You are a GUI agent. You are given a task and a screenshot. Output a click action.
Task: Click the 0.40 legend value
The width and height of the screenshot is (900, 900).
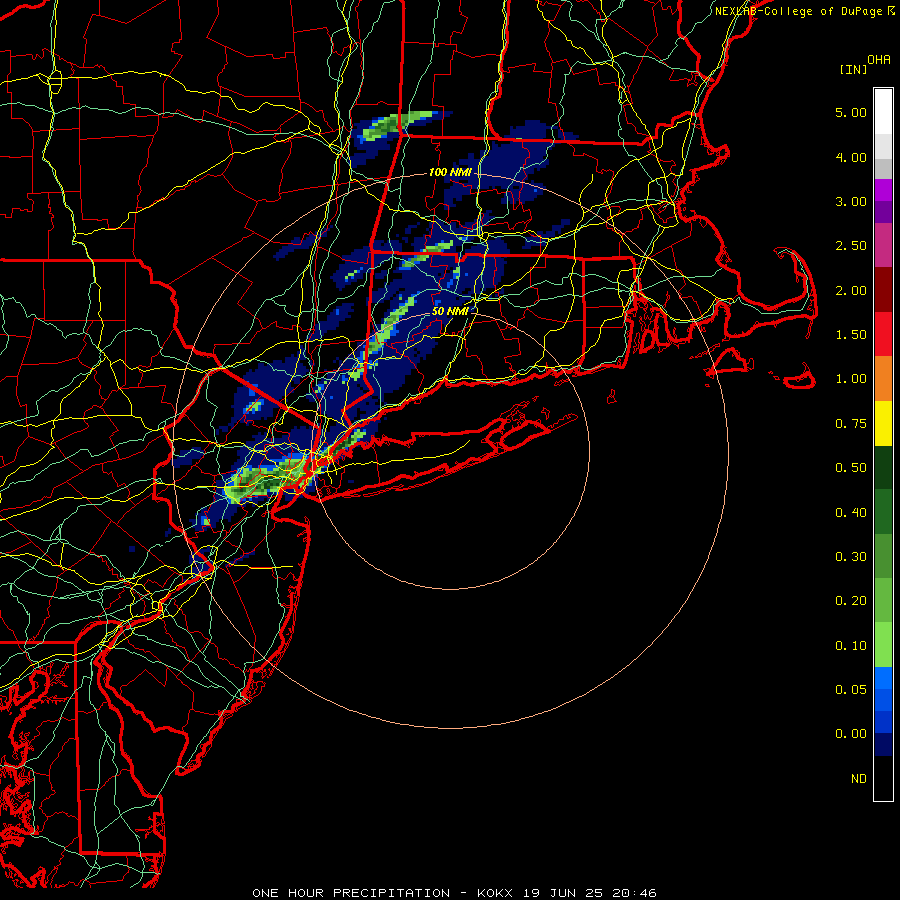pyautogui.click(x=851, y=513)
